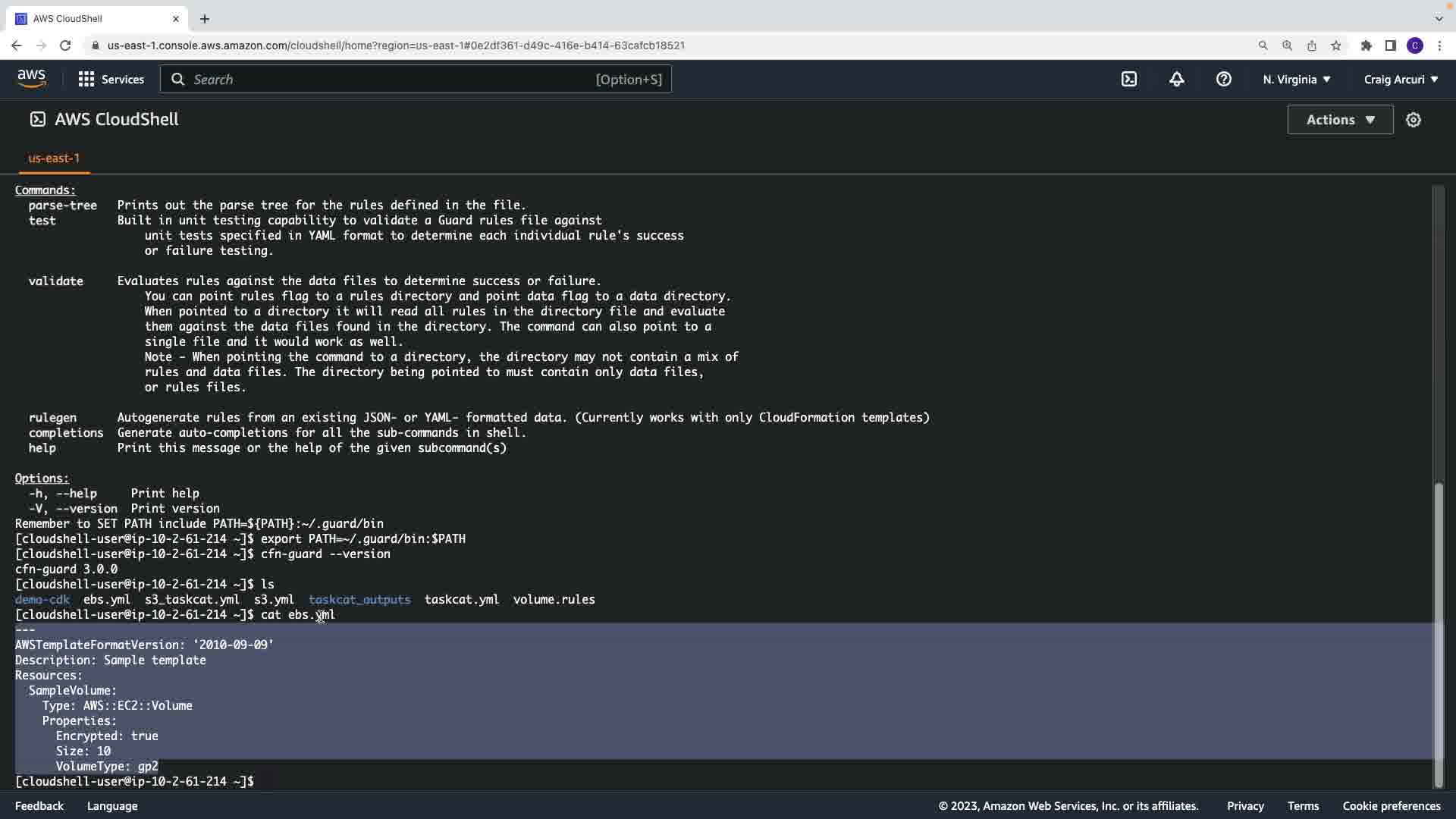Screen dimensions: 1456x819
Task: Expand the Craig Arcuri account menu
Action: (x=1401, y=79)
